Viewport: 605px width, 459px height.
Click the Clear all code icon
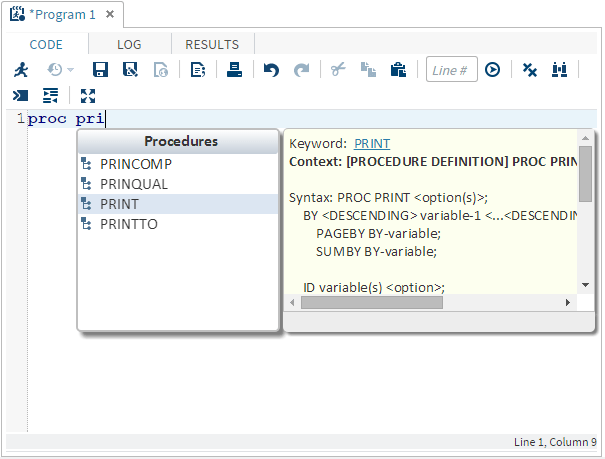(x=530, y=70)
